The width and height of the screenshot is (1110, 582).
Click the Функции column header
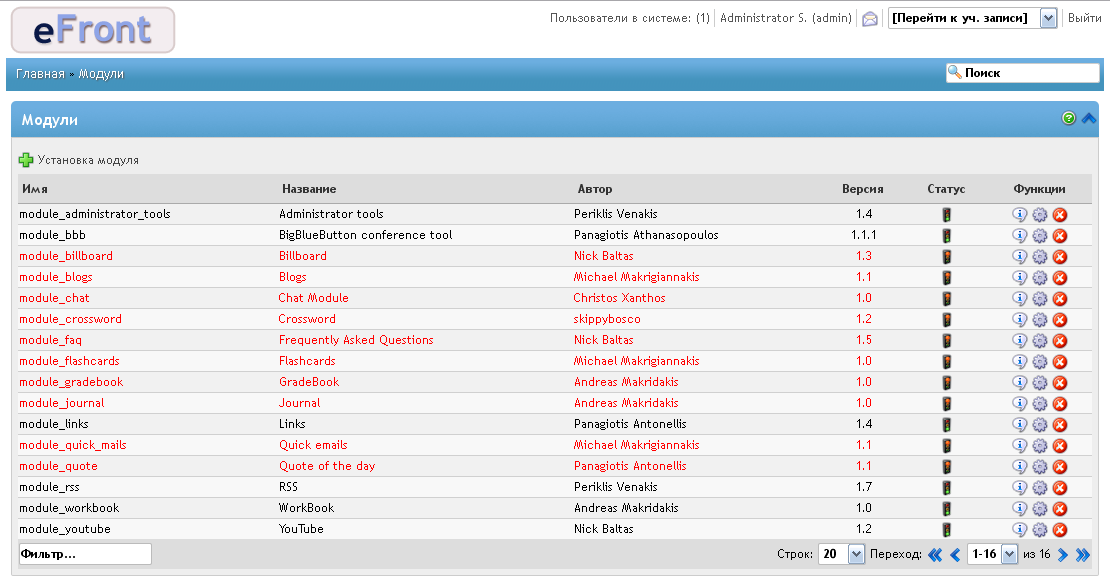(1039, 189)
